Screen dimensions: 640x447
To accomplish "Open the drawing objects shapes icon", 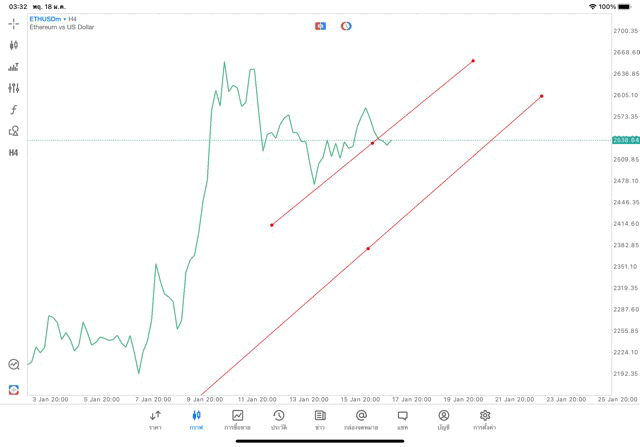I will 14,131.
